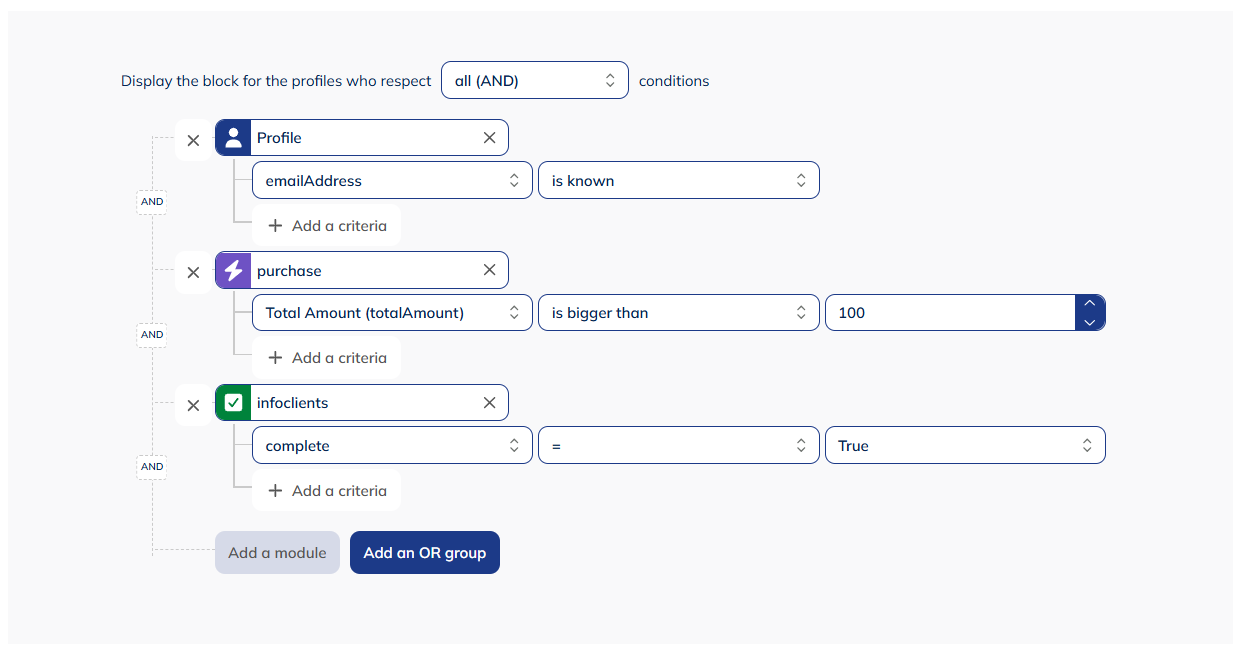
Task: Open the 'is bigger than' operator dropdown
Action: 678,312
